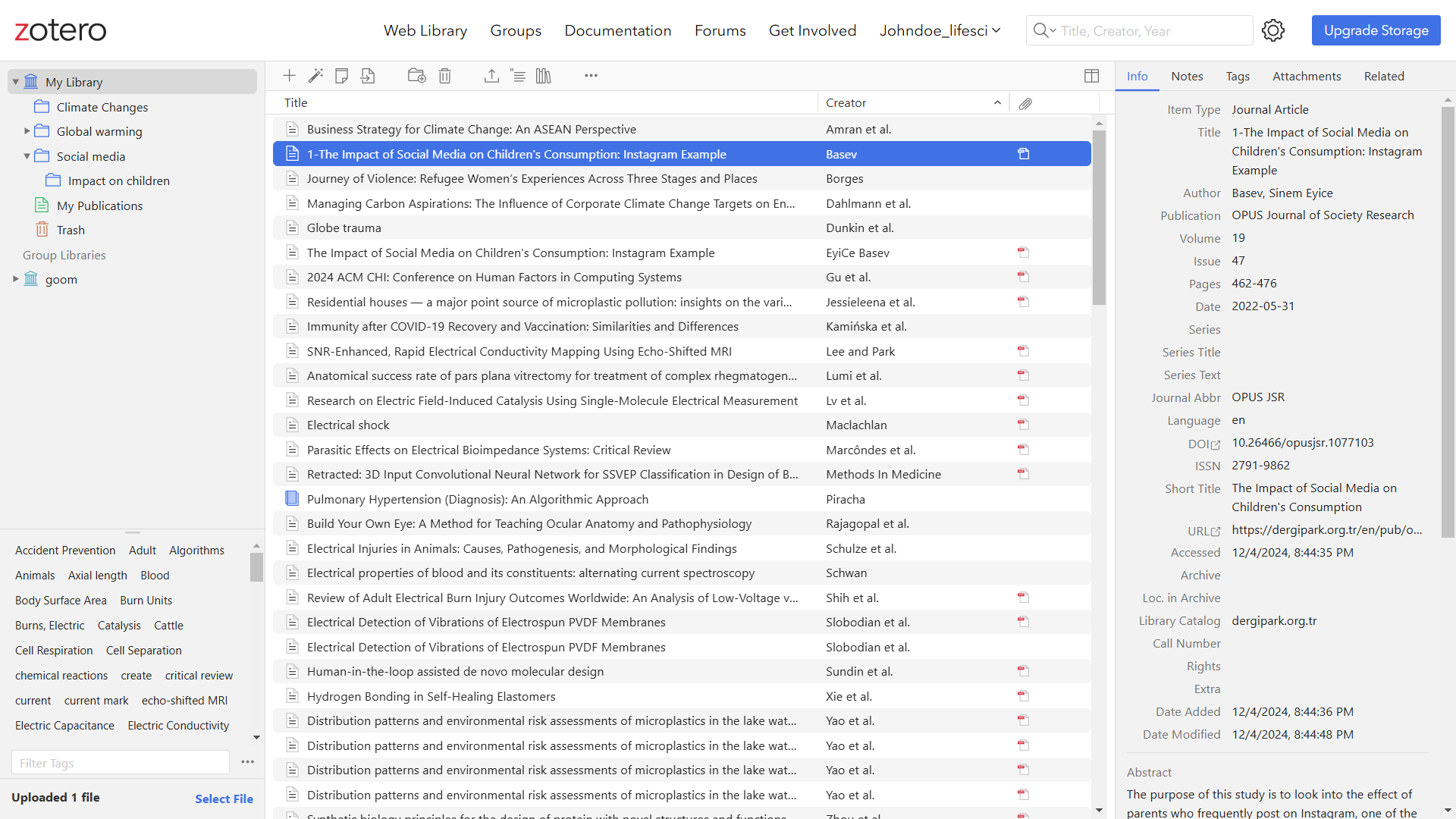The height and width of the screenshot is (819, 1456).
Task: Move the selected item to trash
Action: click(445, 76)
